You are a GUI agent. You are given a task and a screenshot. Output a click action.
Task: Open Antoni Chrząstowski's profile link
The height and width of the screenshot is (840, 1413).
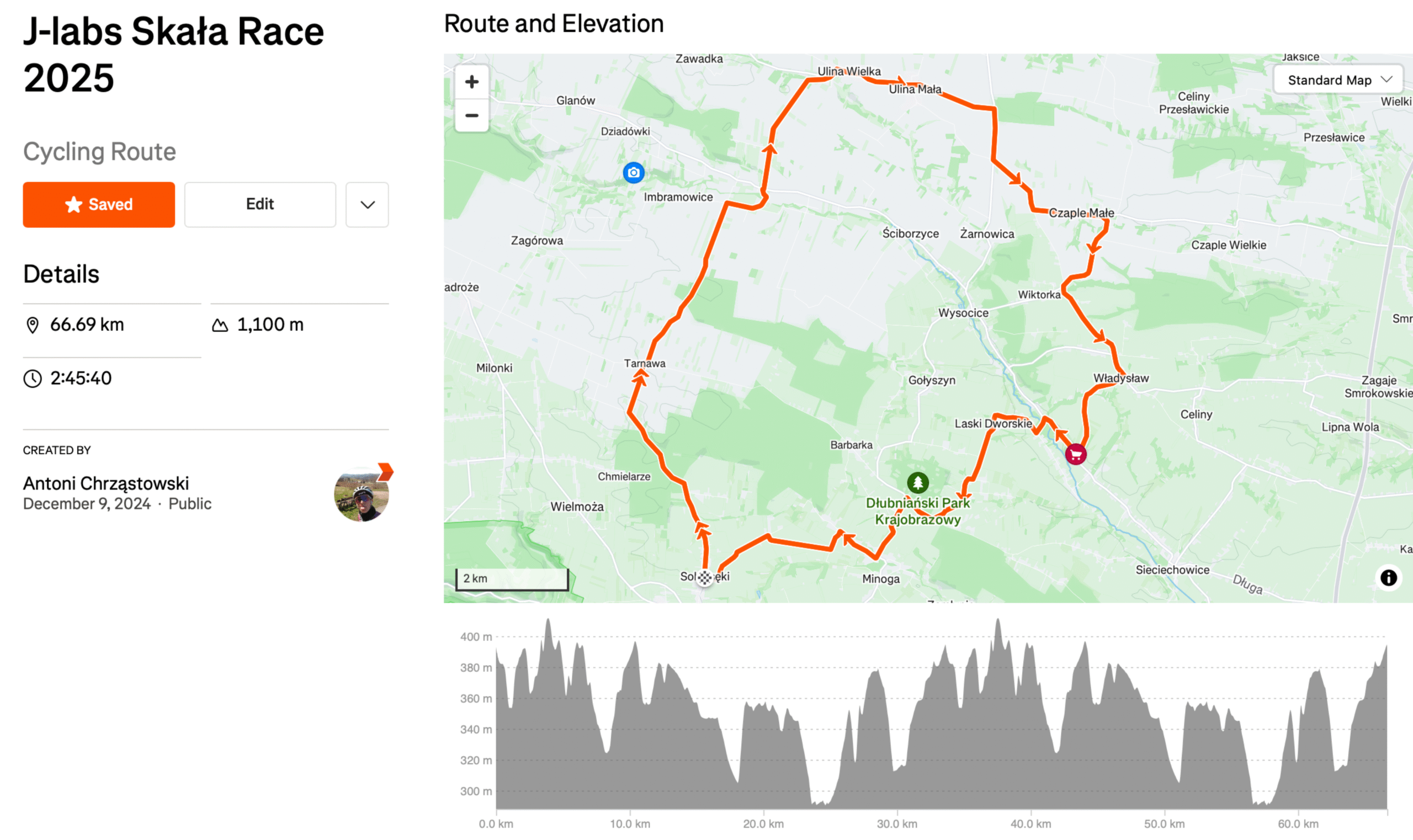pyautogui.click(x=106, y=483)
